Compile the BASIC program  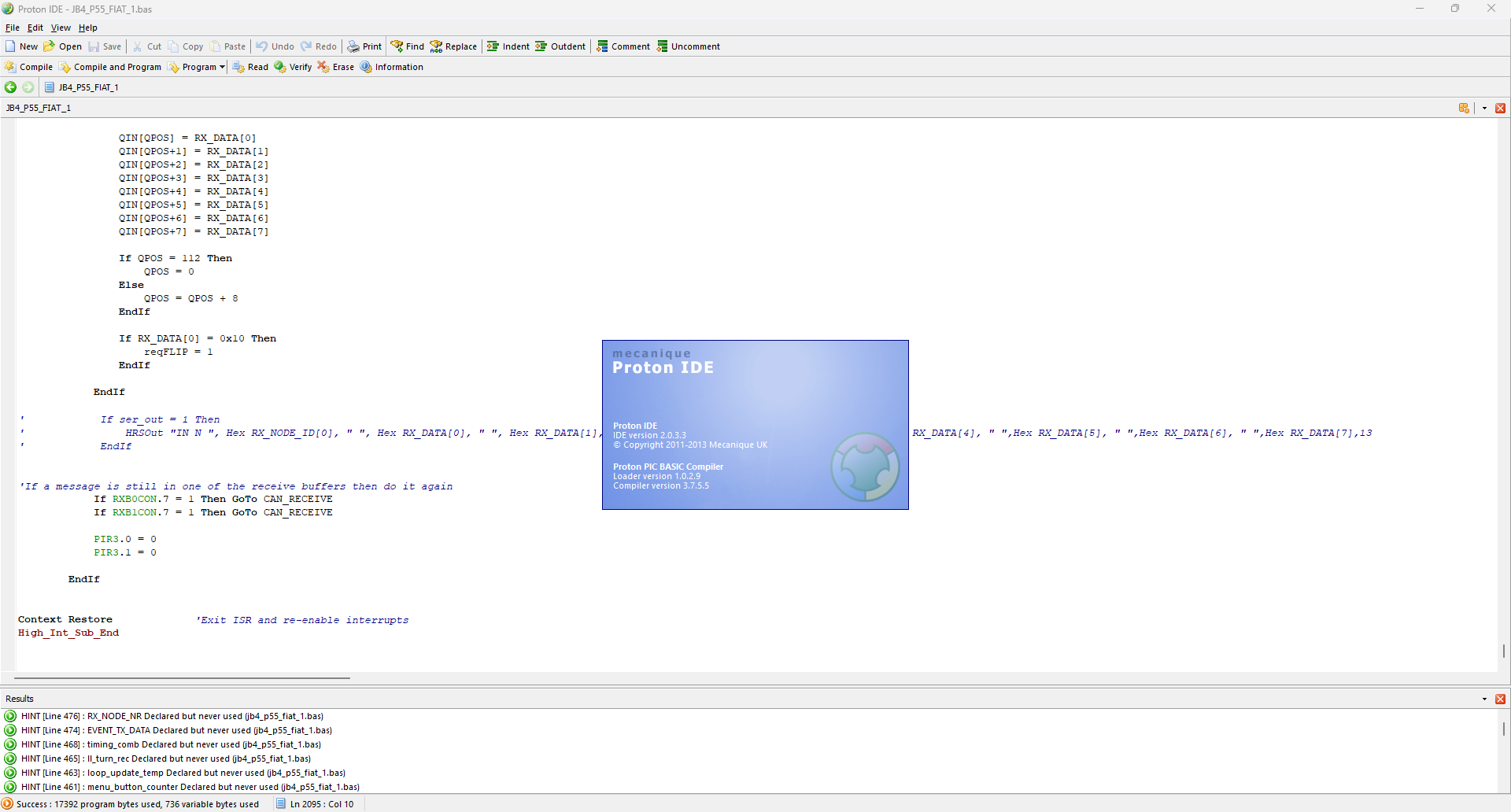[x=28, y=67]
